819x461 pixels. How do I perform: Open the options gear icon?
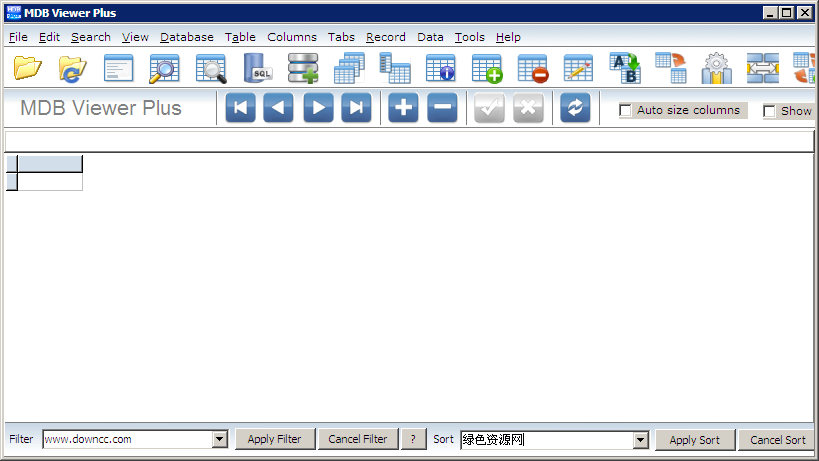coord(717,68)
